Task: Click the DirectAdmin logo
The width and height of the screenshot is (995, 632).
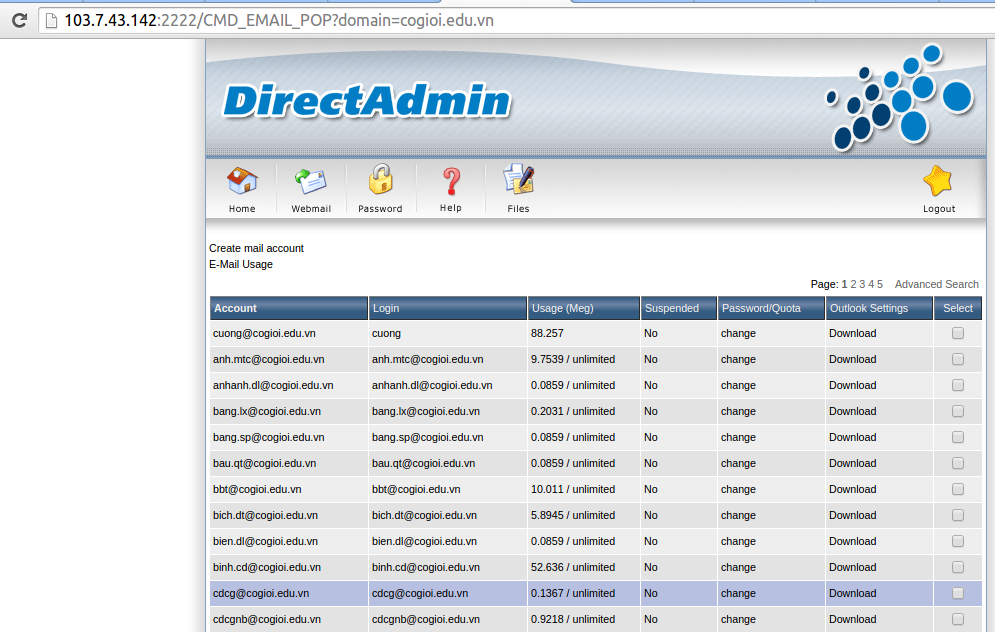Action: [366, 102]
